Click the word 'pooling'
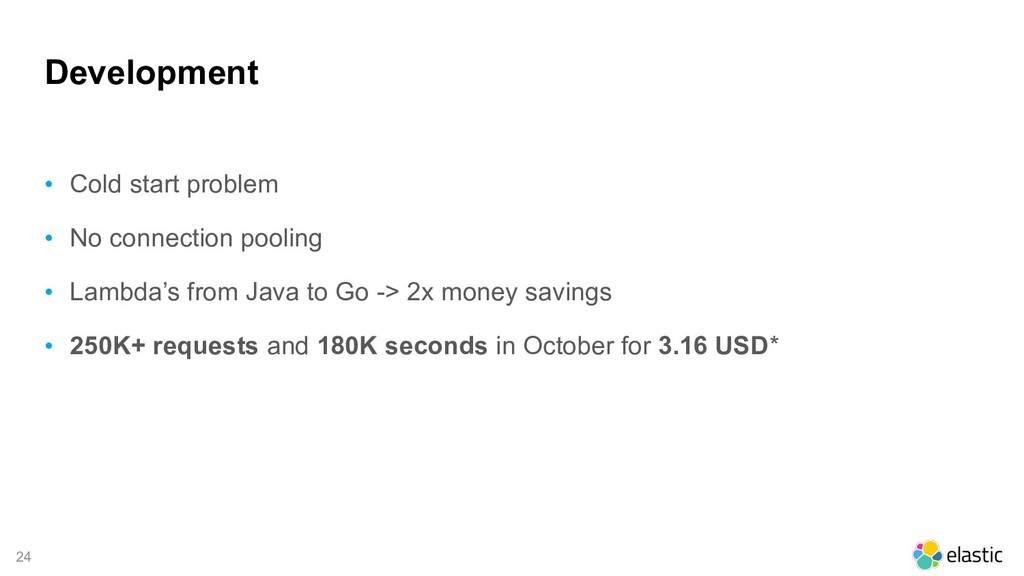Viewport: 1024px width, 576px height. click(x=281, y=239)
